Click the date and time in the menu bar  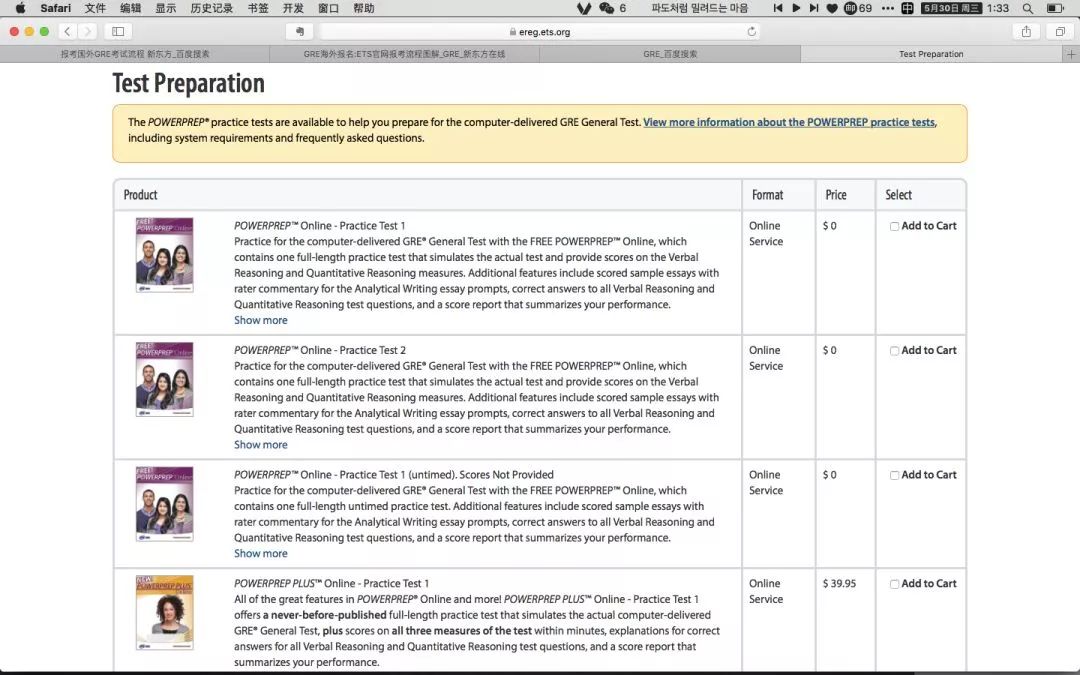pyautogui.click(x=965, y=8)
